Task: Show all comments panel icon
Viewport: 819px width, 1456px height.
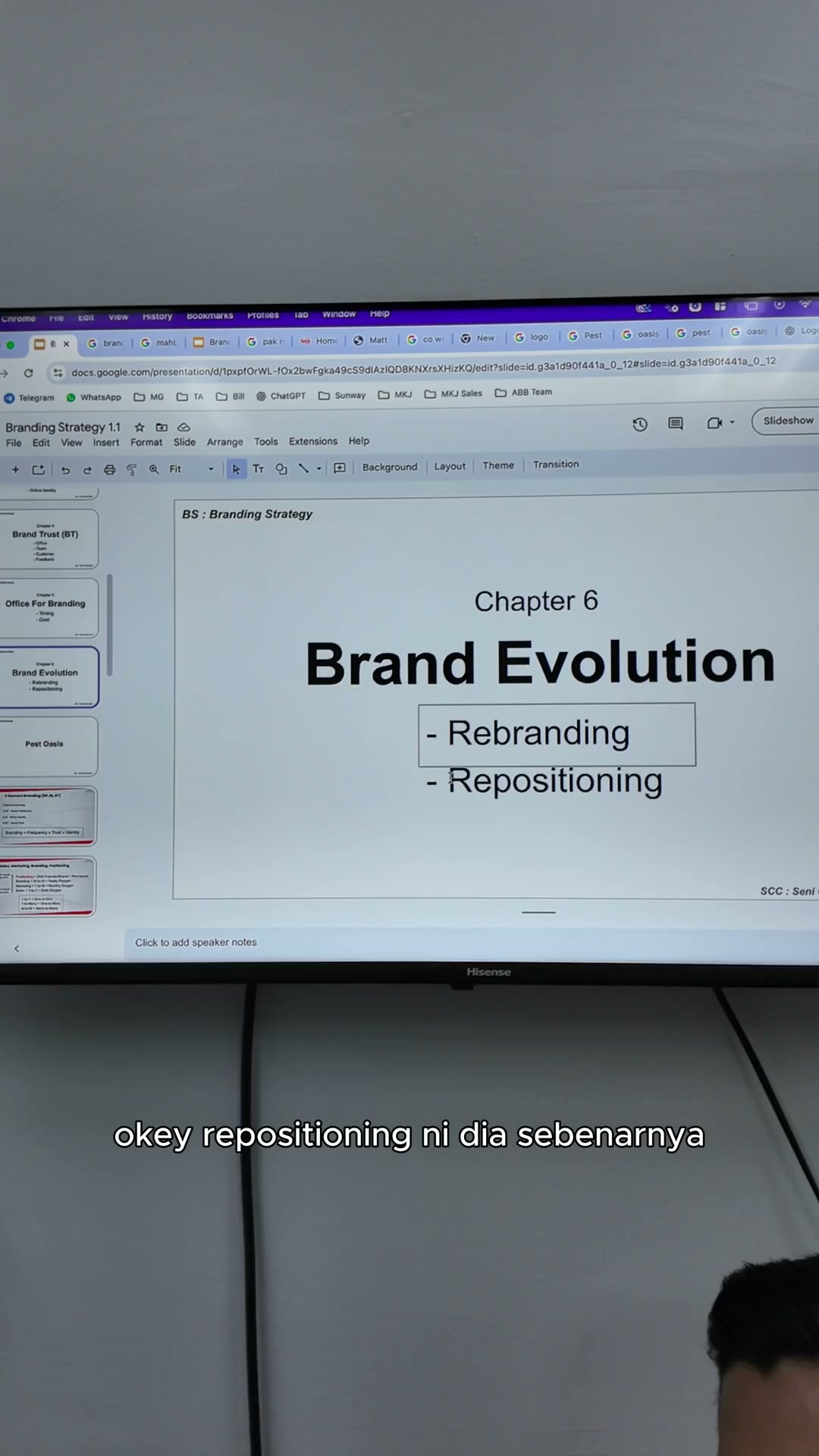Action: click(676, 423)
